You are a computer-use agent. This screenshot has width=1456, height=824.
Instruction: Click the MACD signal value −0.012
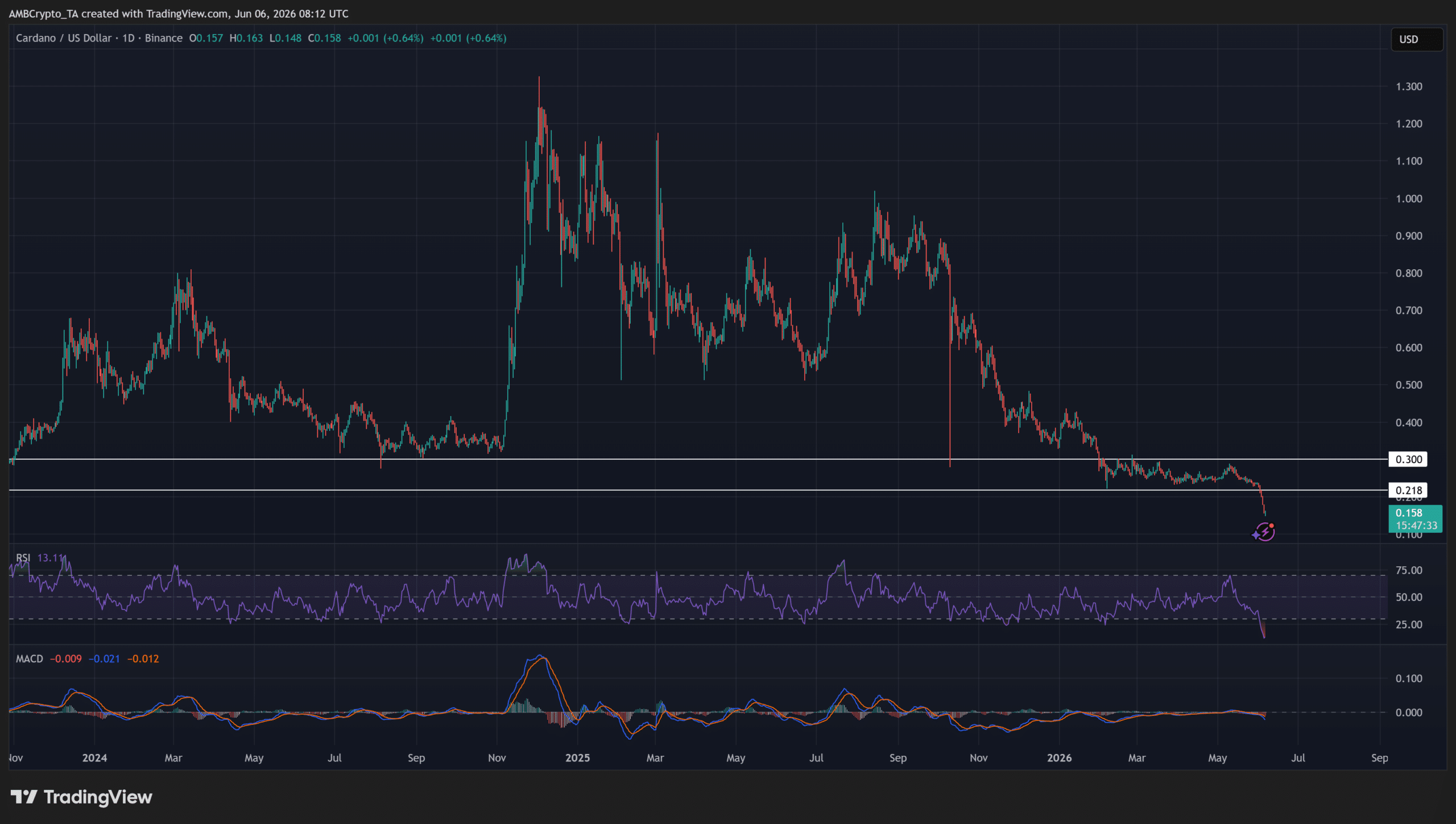143,658
